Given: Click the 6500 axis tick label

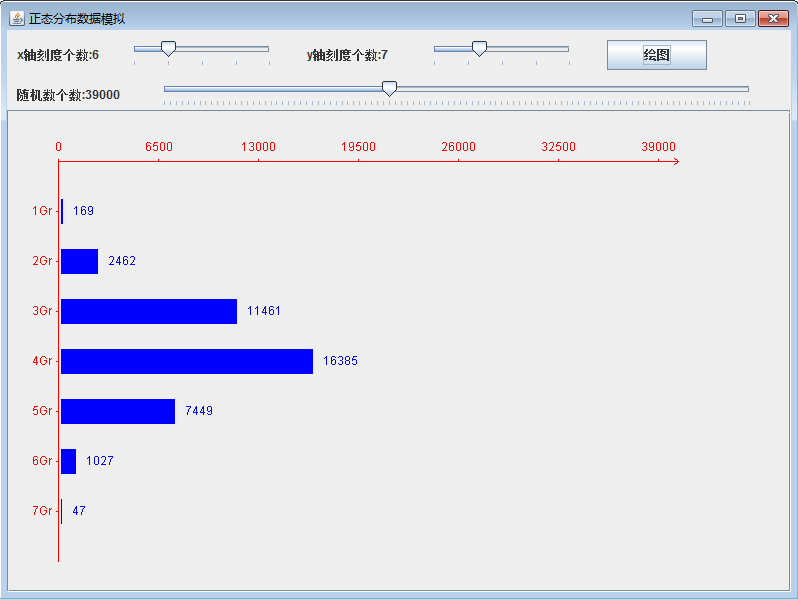Looking at the screenshot, I should pos(159,147).
